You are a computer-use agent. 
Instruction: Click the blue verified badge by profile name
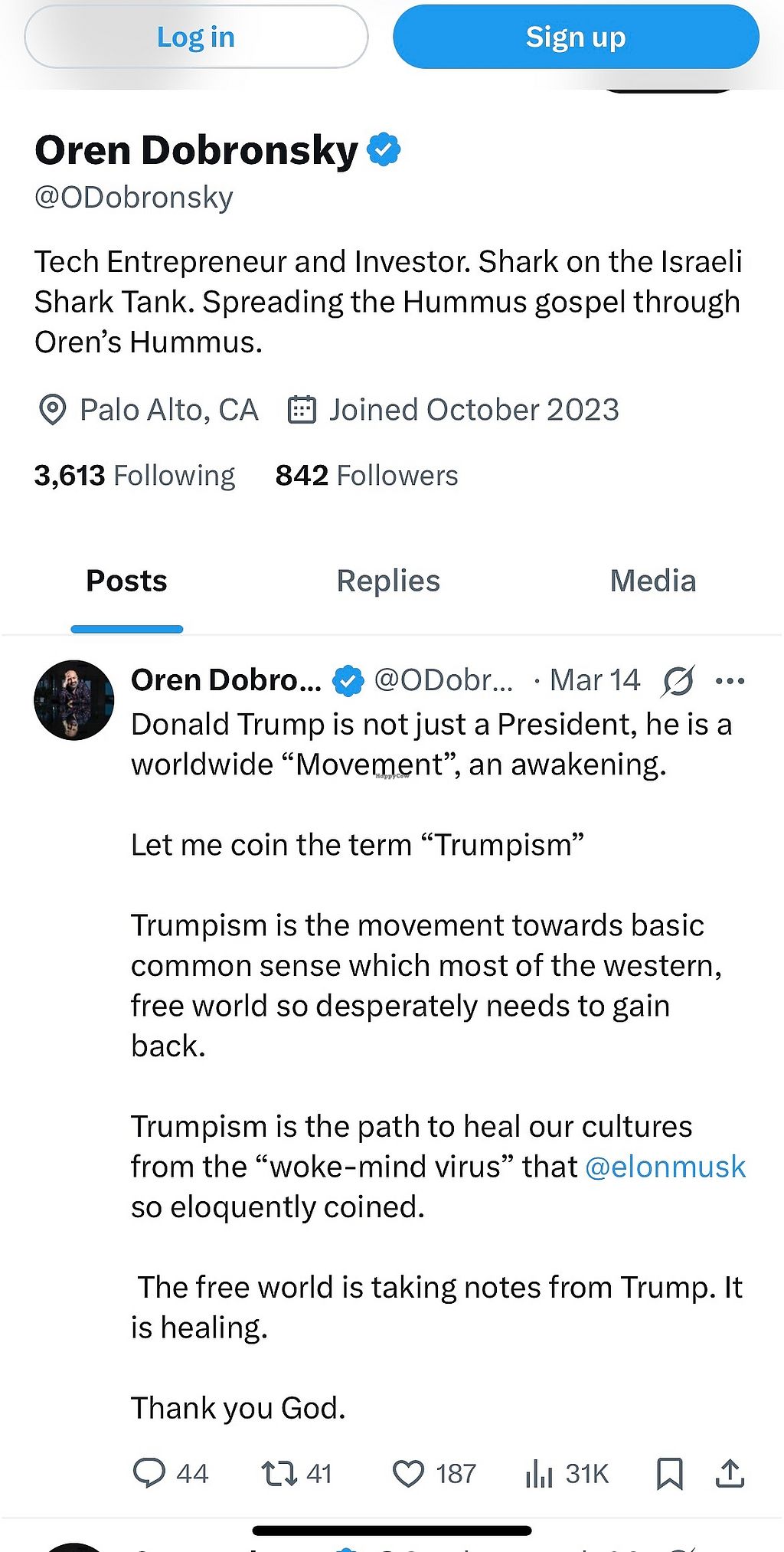(384, 149)
